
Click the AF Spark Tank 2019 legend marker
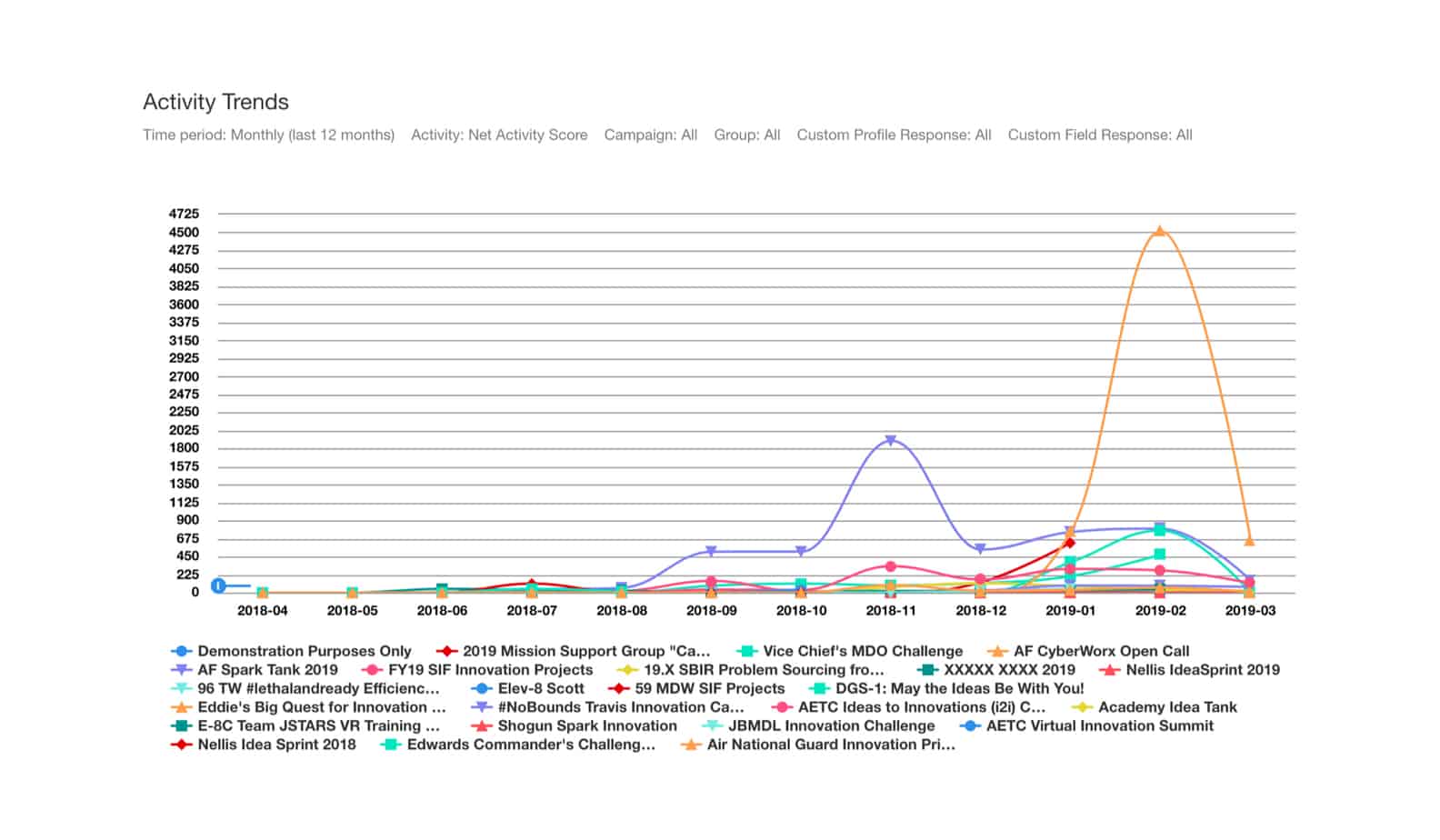pyautogui.click(x=182, y=670)
